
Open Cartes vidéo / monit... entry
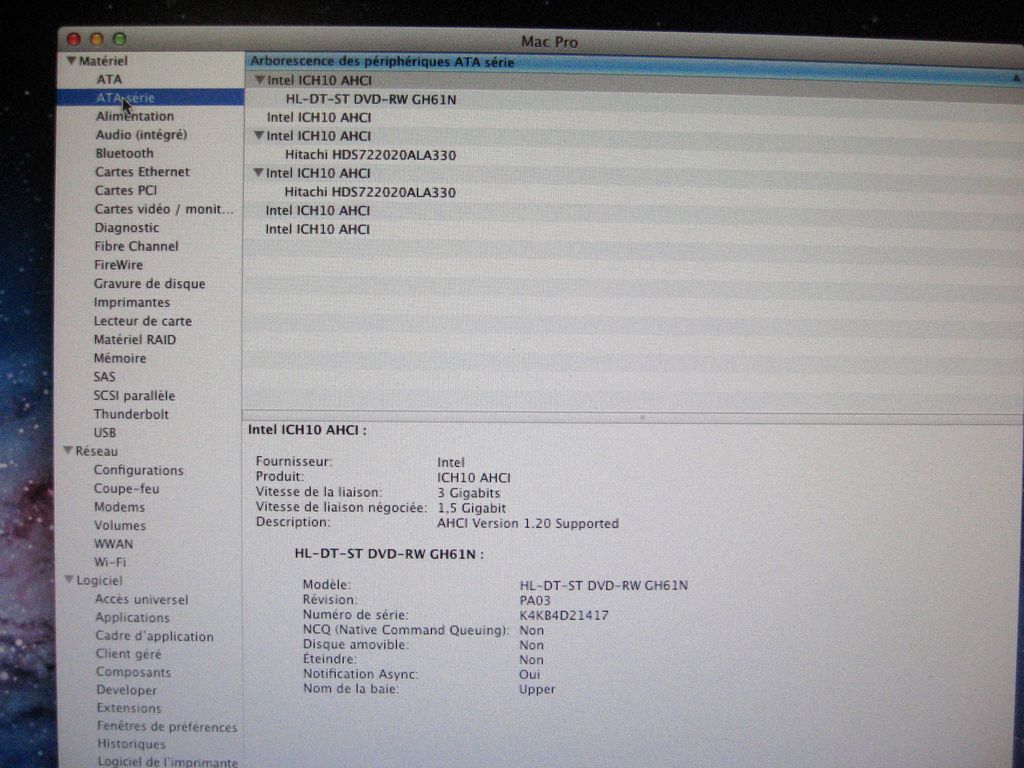[x=163, y=209]
